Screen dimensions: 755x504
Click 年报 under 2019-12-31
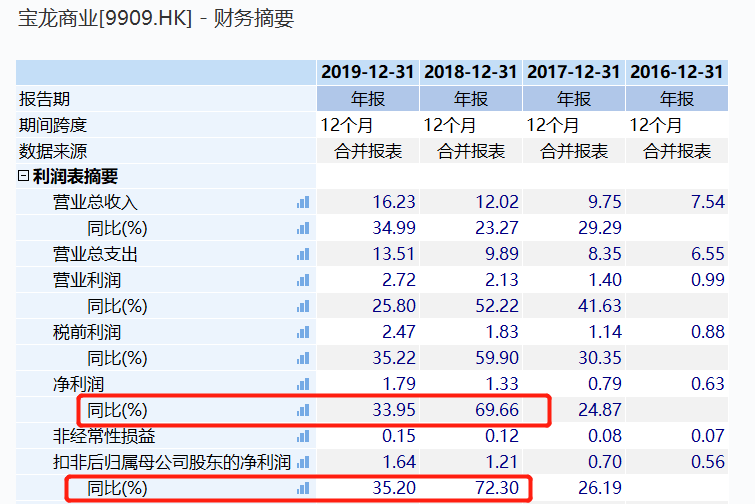(368, 99)
